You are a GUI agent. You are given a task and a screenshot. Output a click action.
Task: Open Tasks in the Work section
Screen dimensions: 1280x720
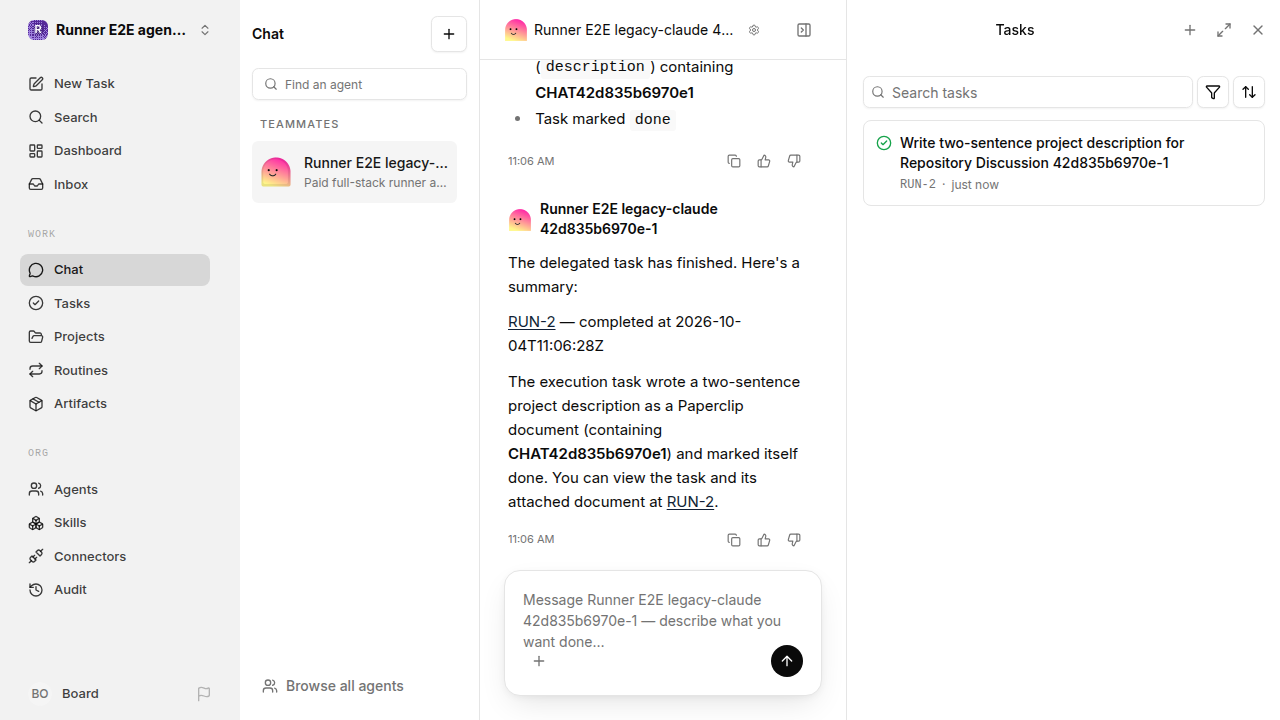click(115, 303)
